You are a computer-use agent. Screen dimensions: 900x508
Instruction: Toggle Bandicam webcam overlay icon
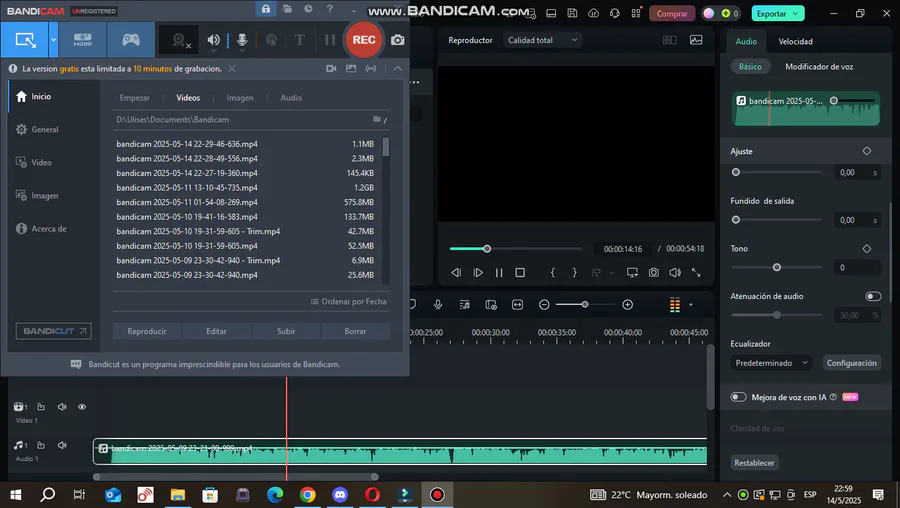pos(180,40)
